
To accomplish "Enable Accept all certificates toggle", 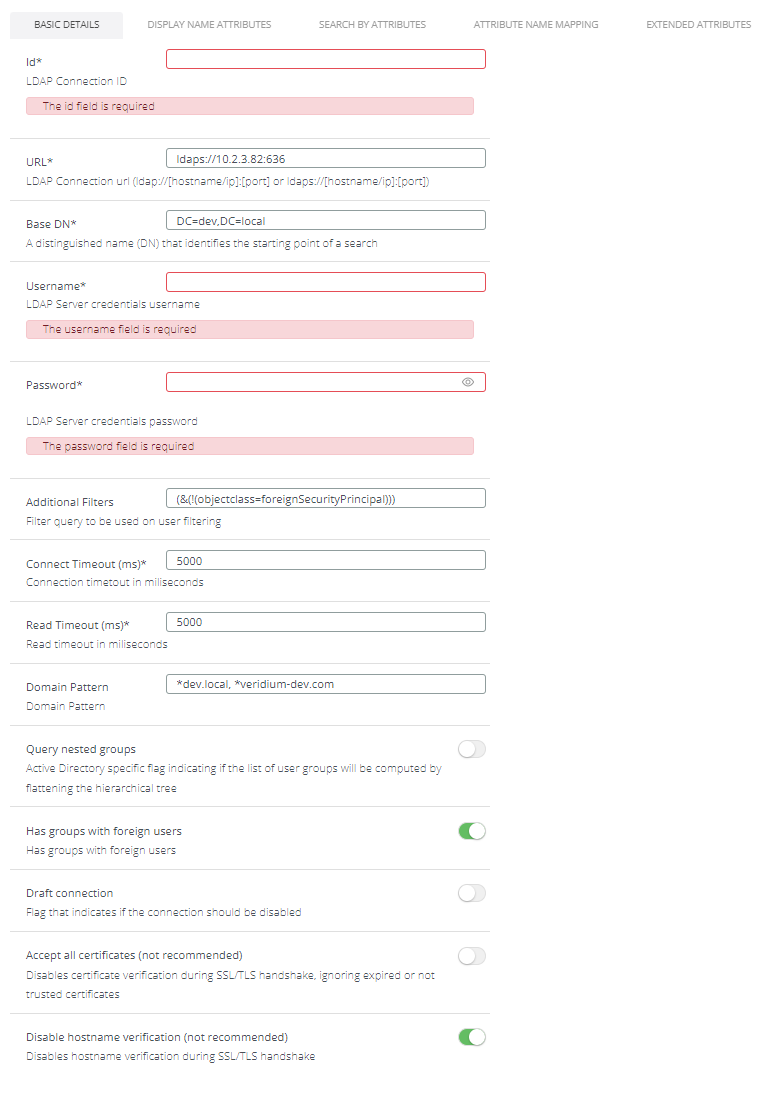I will [471, 956].
